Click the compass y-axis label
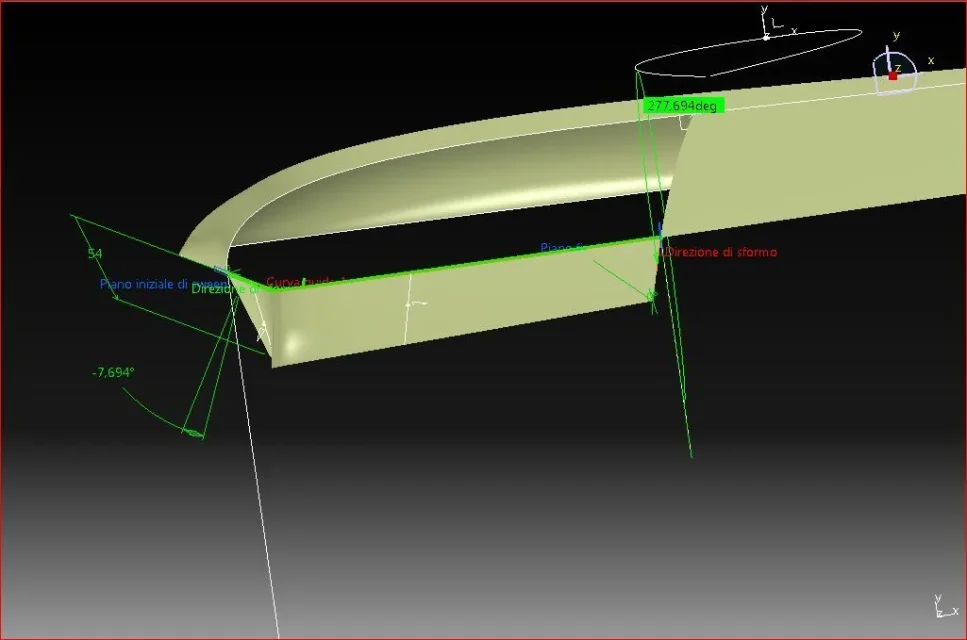This screenshot has width=967, height=640. 895,36
